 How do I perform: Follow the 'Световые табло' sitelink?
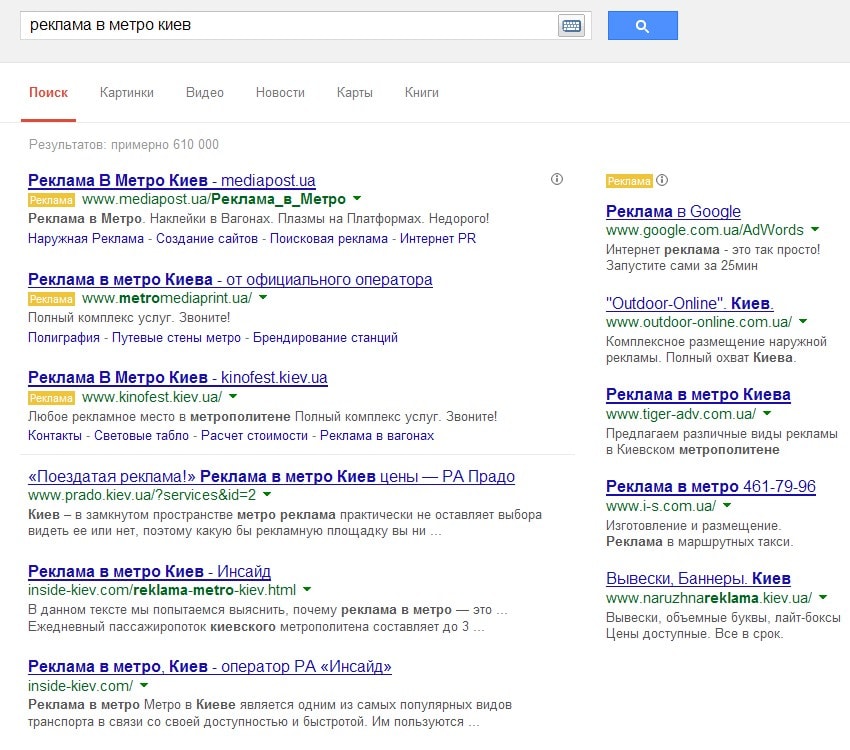coord(141,436)
